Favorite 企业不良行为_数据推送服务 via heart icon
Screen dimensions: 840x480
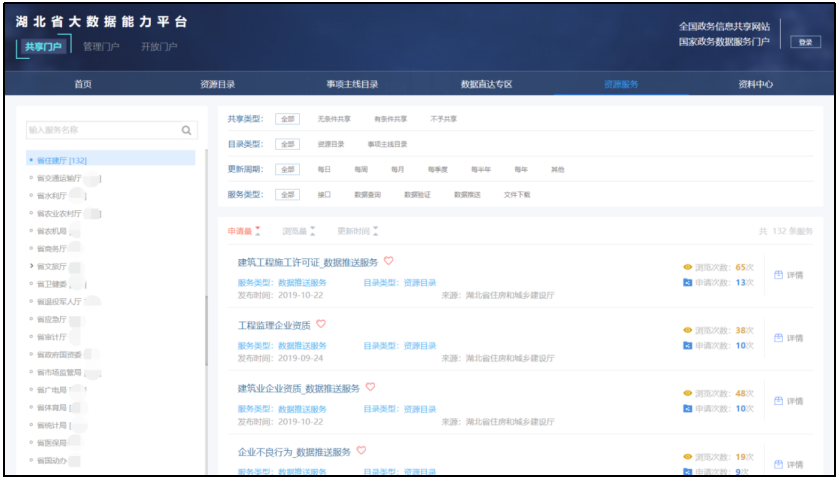point(362,451)
